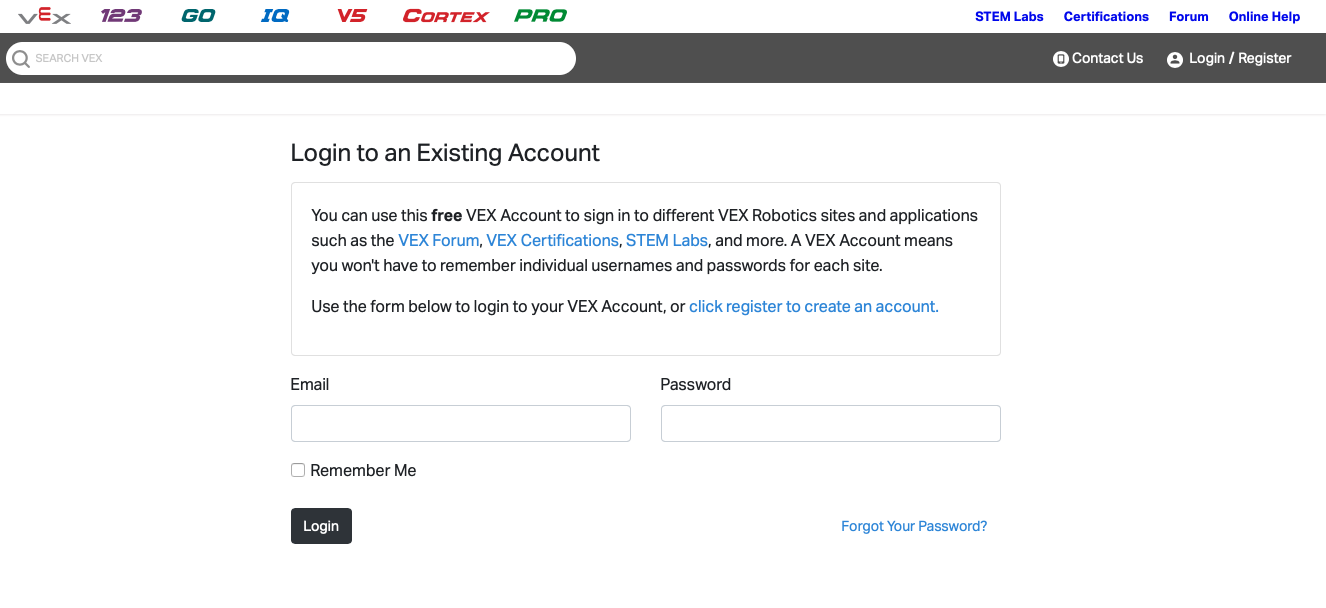Screen dimensions: 1326x608
Task: Open the Online Help menu item
Action: coord(1263,16)
